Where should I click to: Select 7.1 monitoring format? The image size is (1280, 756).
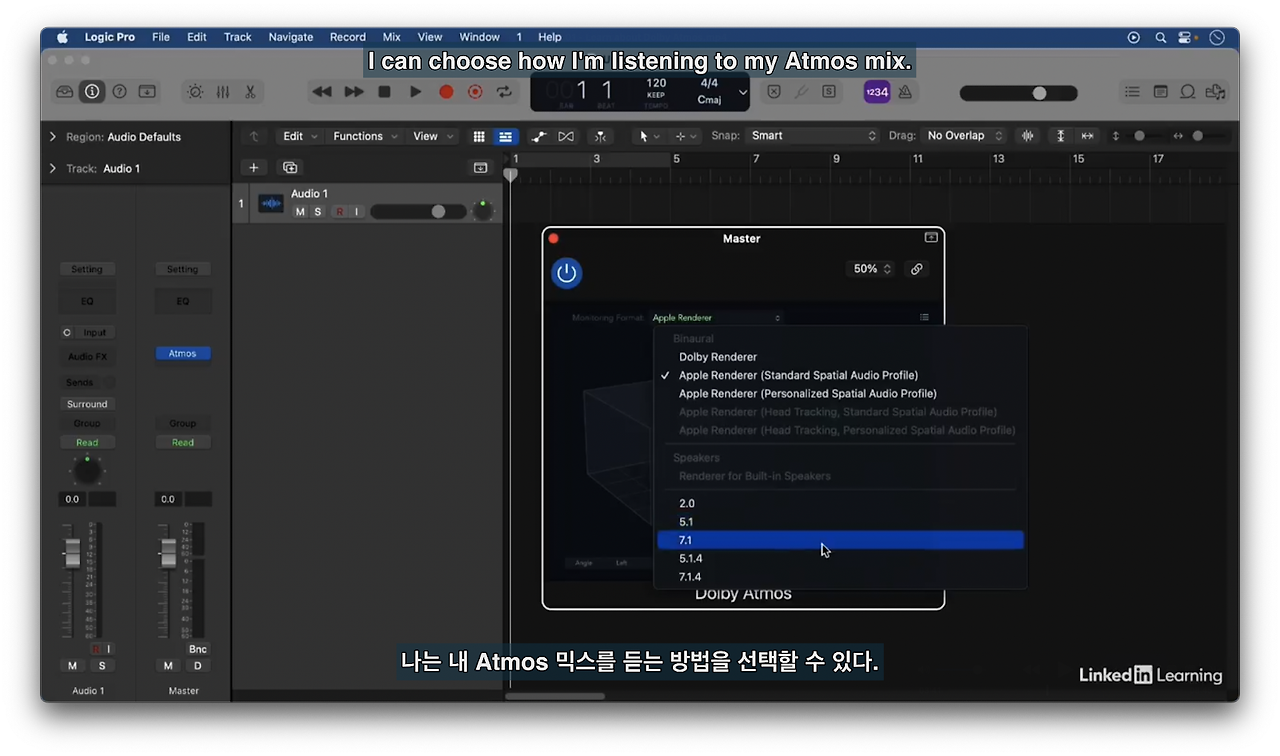(840, 540)
